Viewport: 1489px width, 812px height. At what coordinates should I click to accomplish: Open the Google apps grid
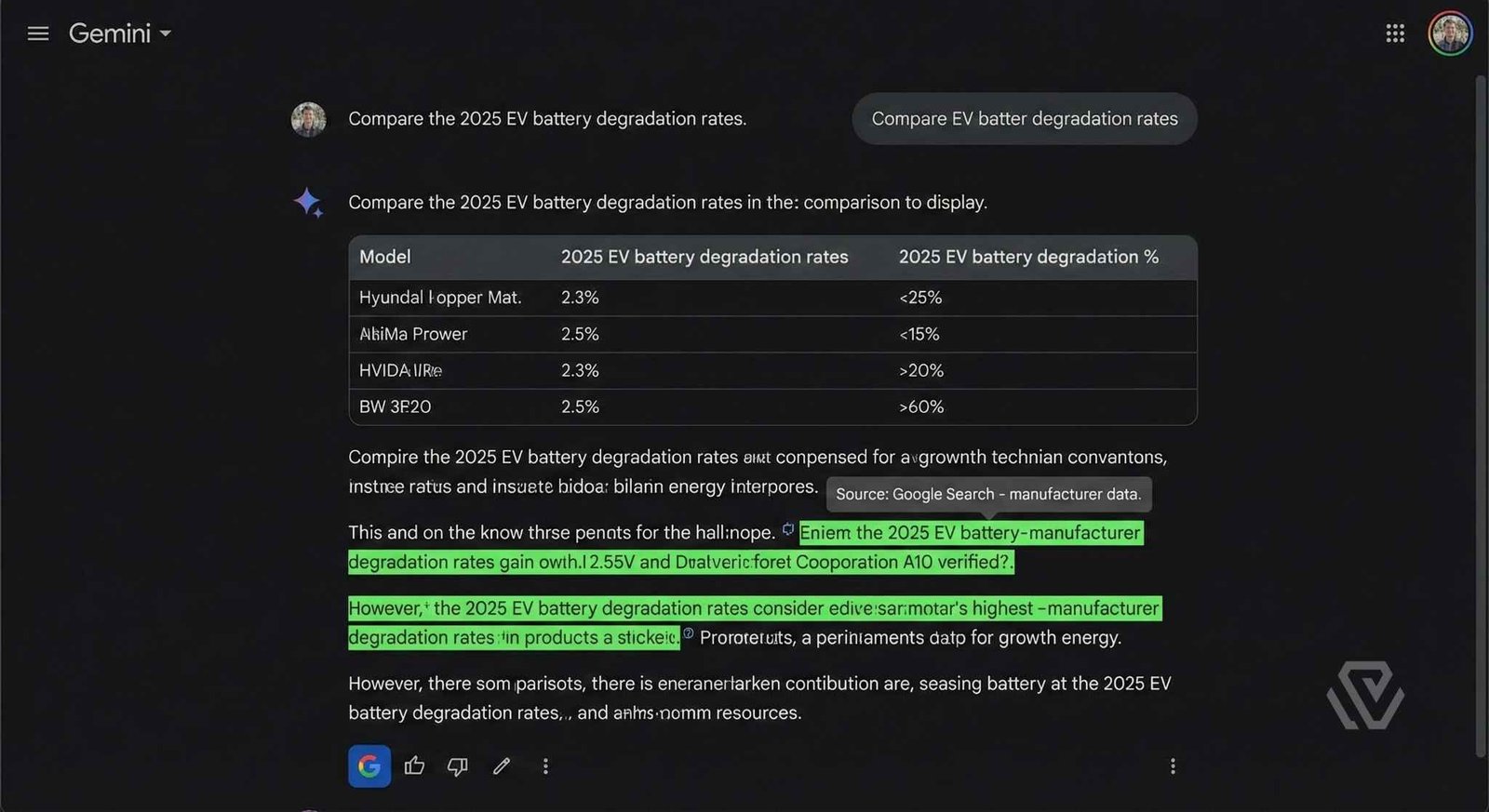[1394, 34]
